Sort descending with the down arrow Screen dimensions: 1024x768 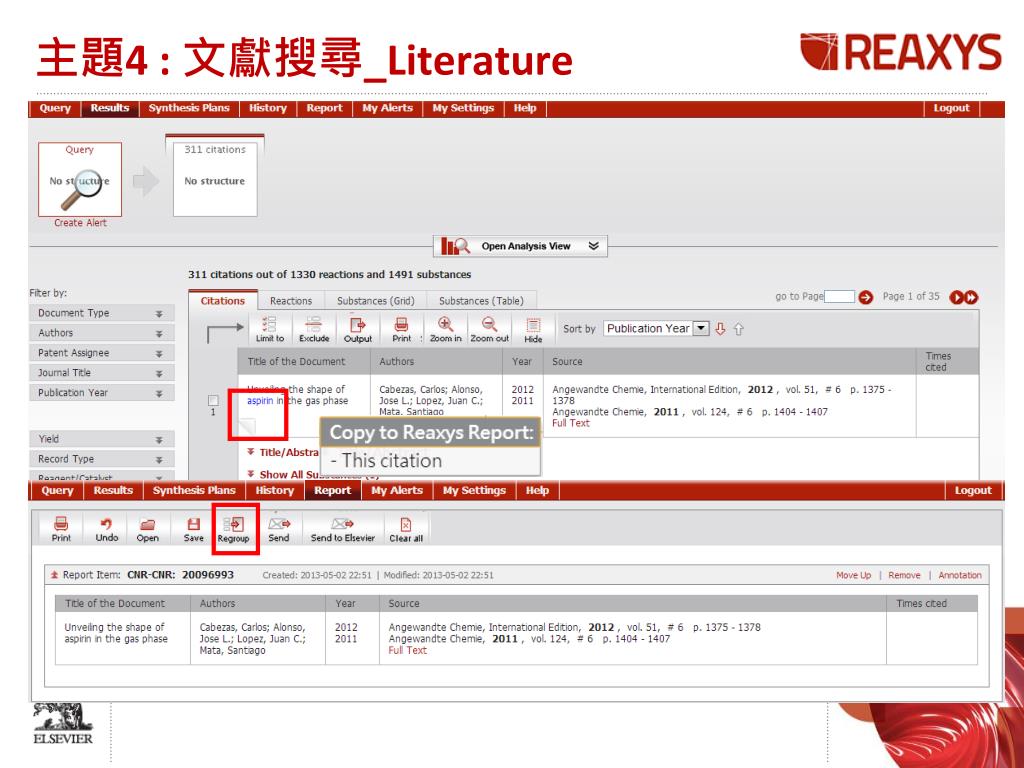720,328
